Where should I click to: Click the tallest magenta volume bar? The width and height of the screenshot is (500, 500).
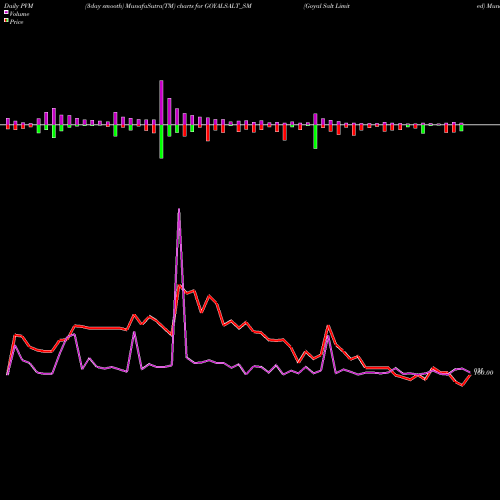(161, 103)
